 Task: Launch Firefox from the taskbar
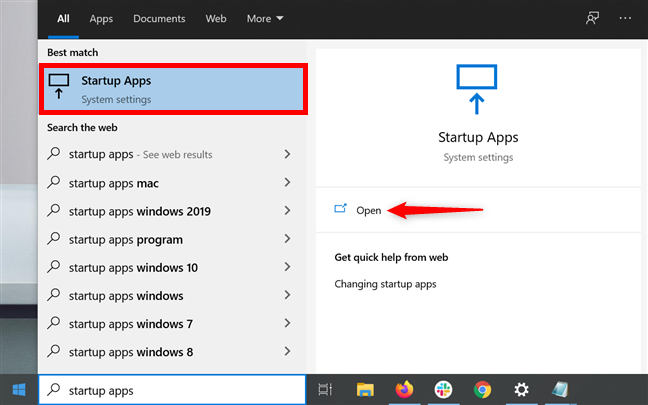click(404, 389)
